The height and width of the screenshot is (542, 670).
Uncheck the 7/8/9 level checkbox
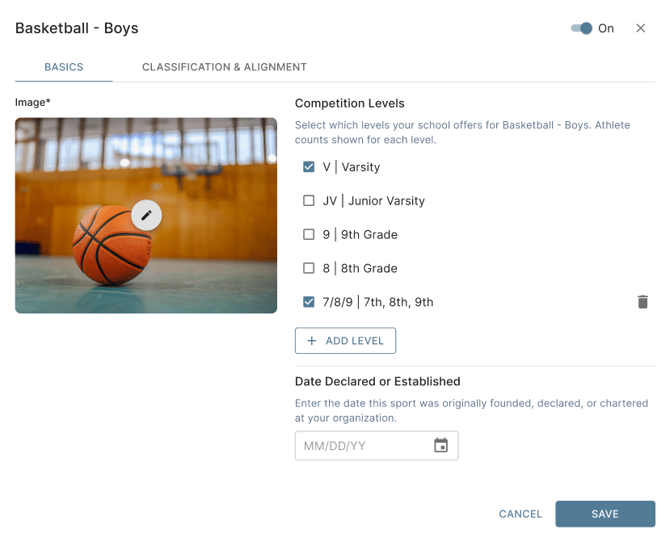coord(309,302)
